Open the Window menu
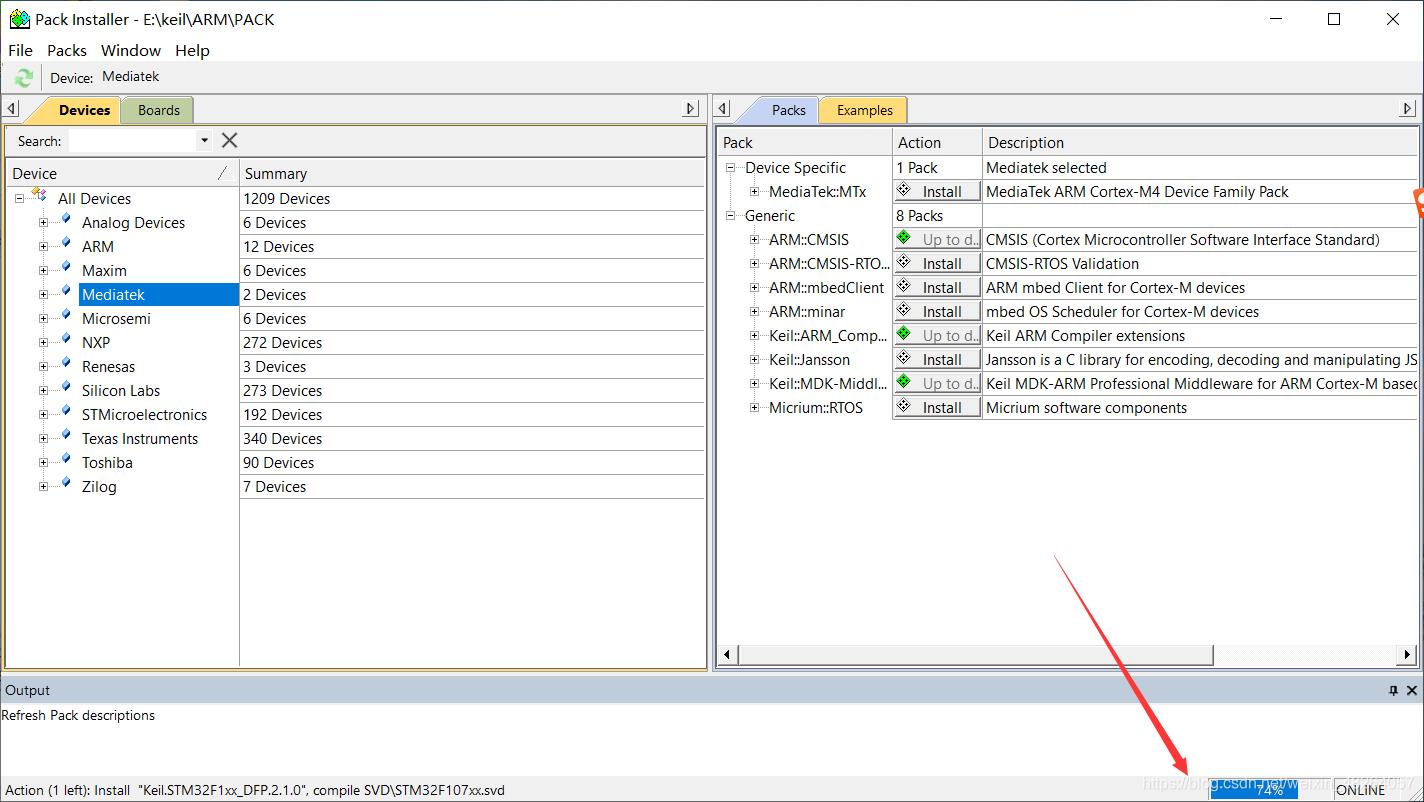Image resolution: width=1424 pixels, height=802 pixels. pos(131,50)
